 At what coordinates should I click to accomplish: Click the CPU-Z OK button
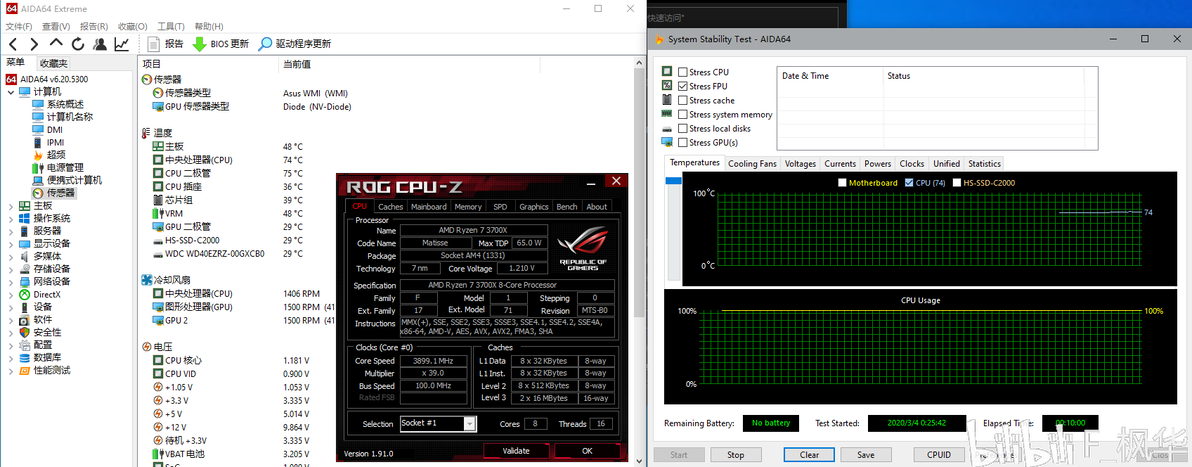click(x=587, y=451)
